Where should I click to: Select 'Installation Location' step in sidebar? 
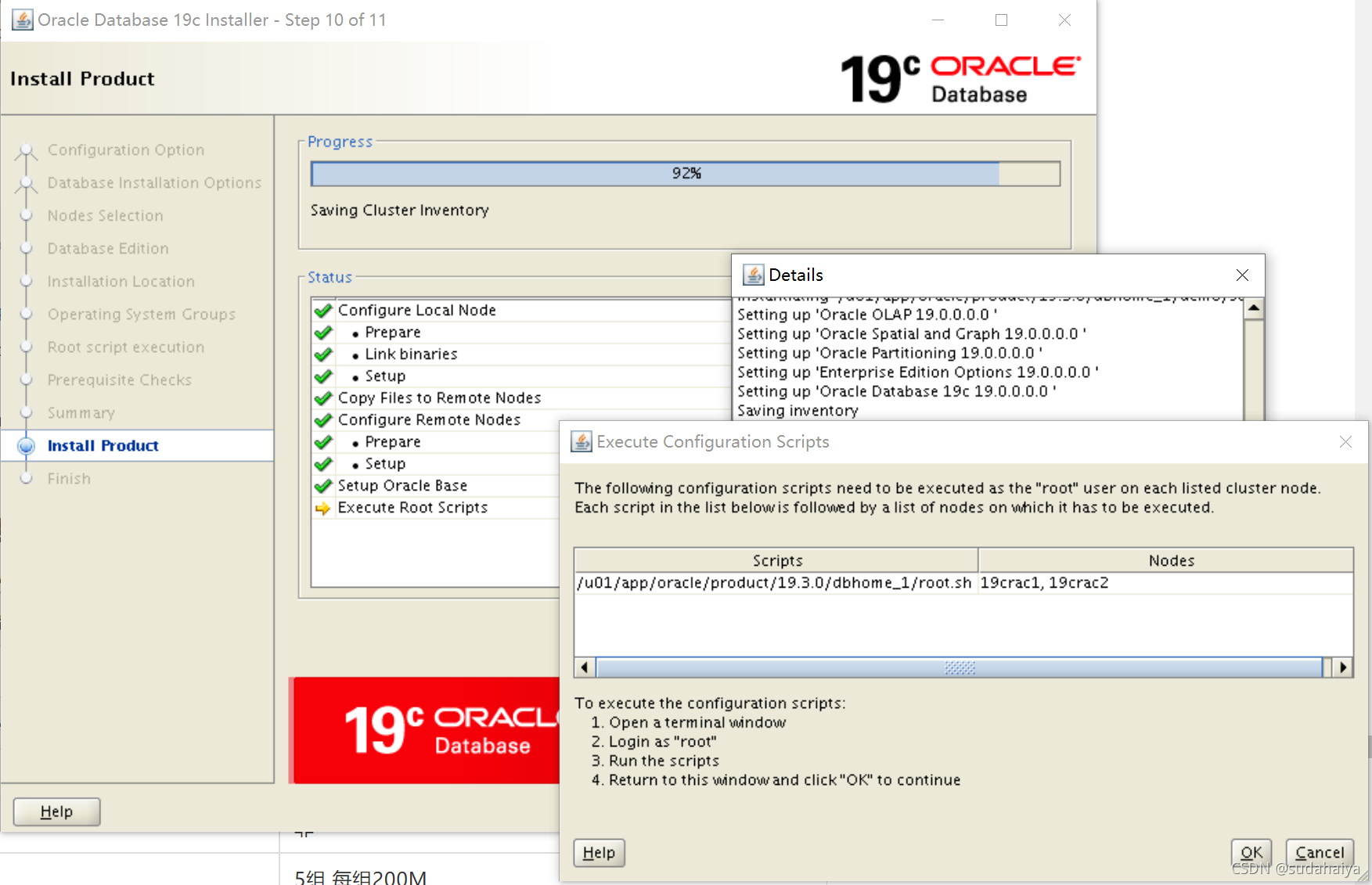121,281
